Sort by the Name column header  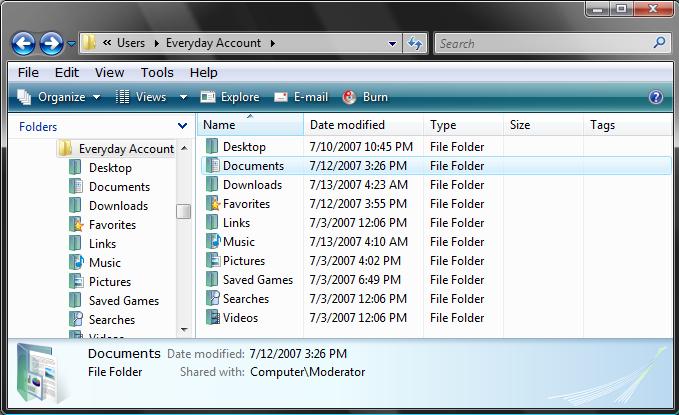pyautogui.click(x=252, y=125)
